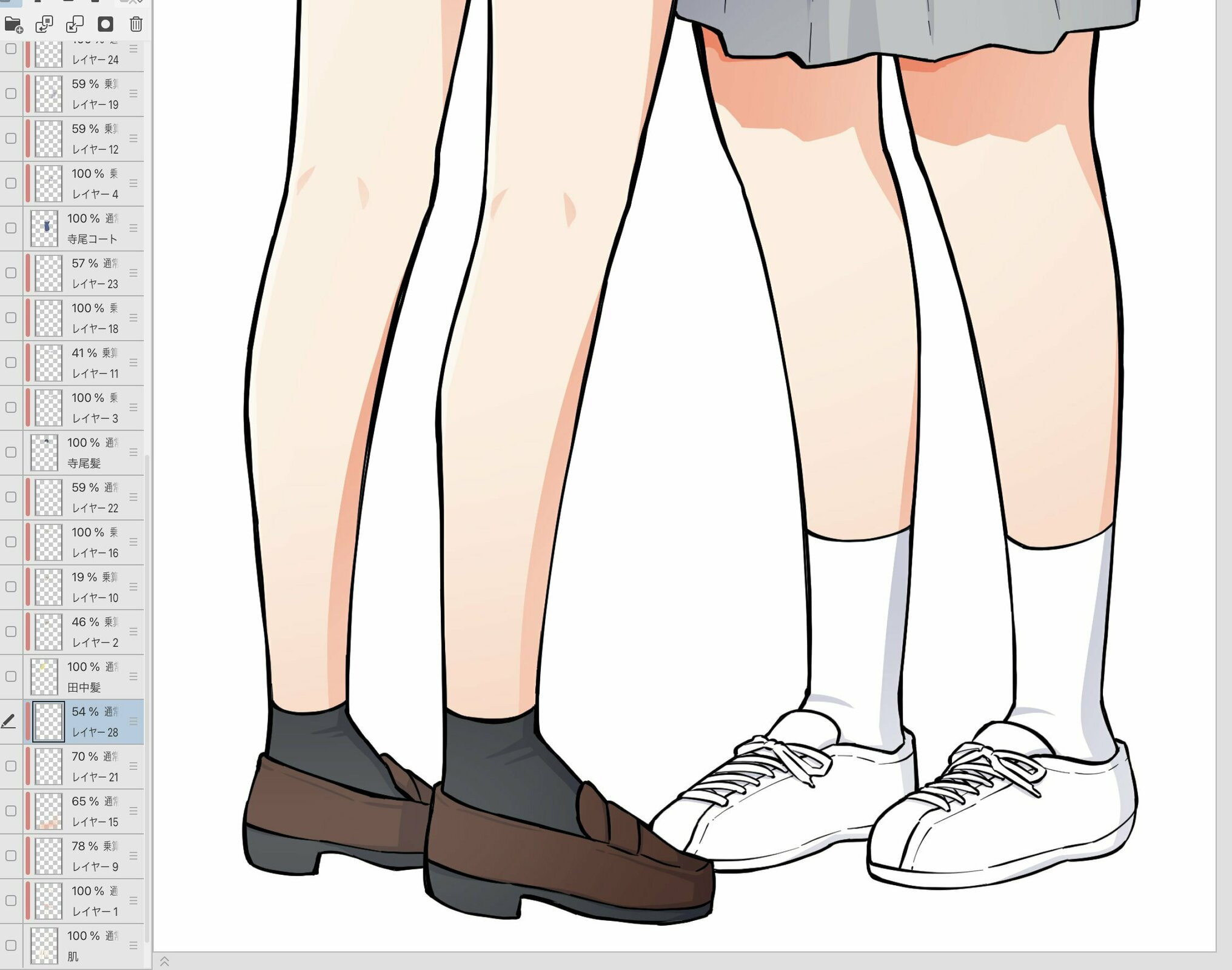This screenshot has width=1232, height=970.
Task: Click the grip handle of レイヤー 23
Action: 133,273
